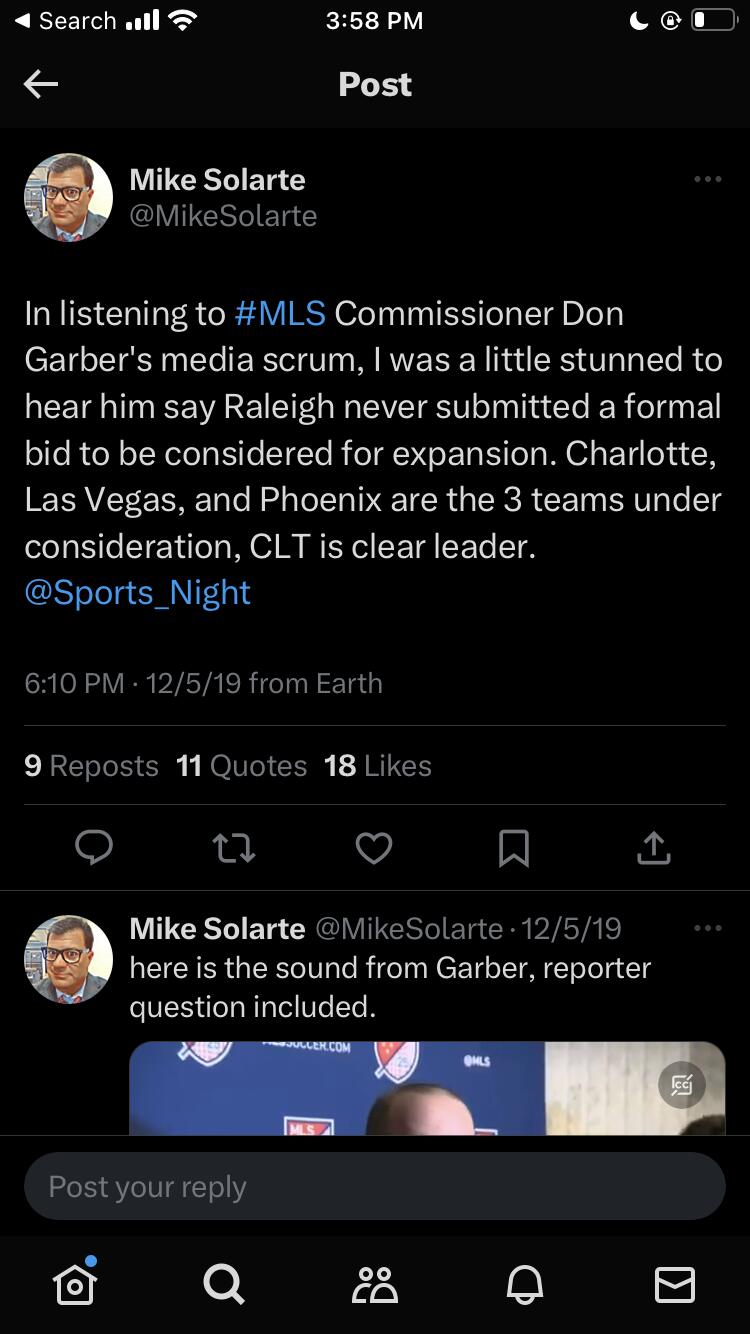This screenshot has height=1334, width=750.
Task: Open more options on main post
Action: point(707,180)
